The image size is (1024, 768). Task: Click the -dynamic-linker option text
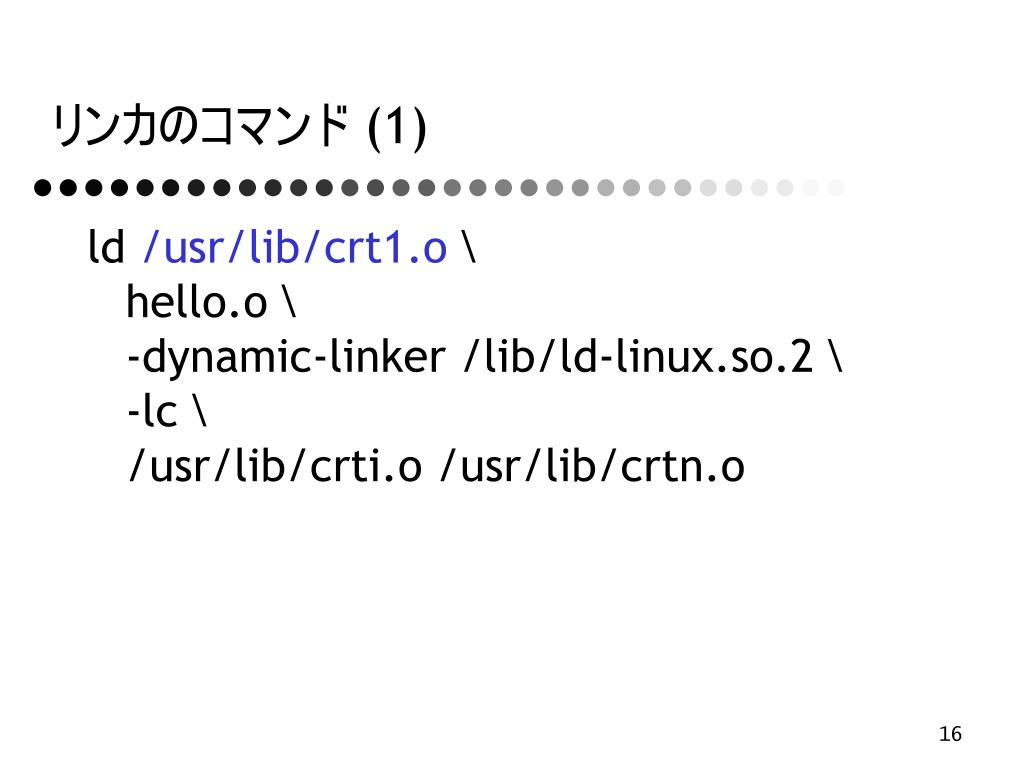point(286,357)
